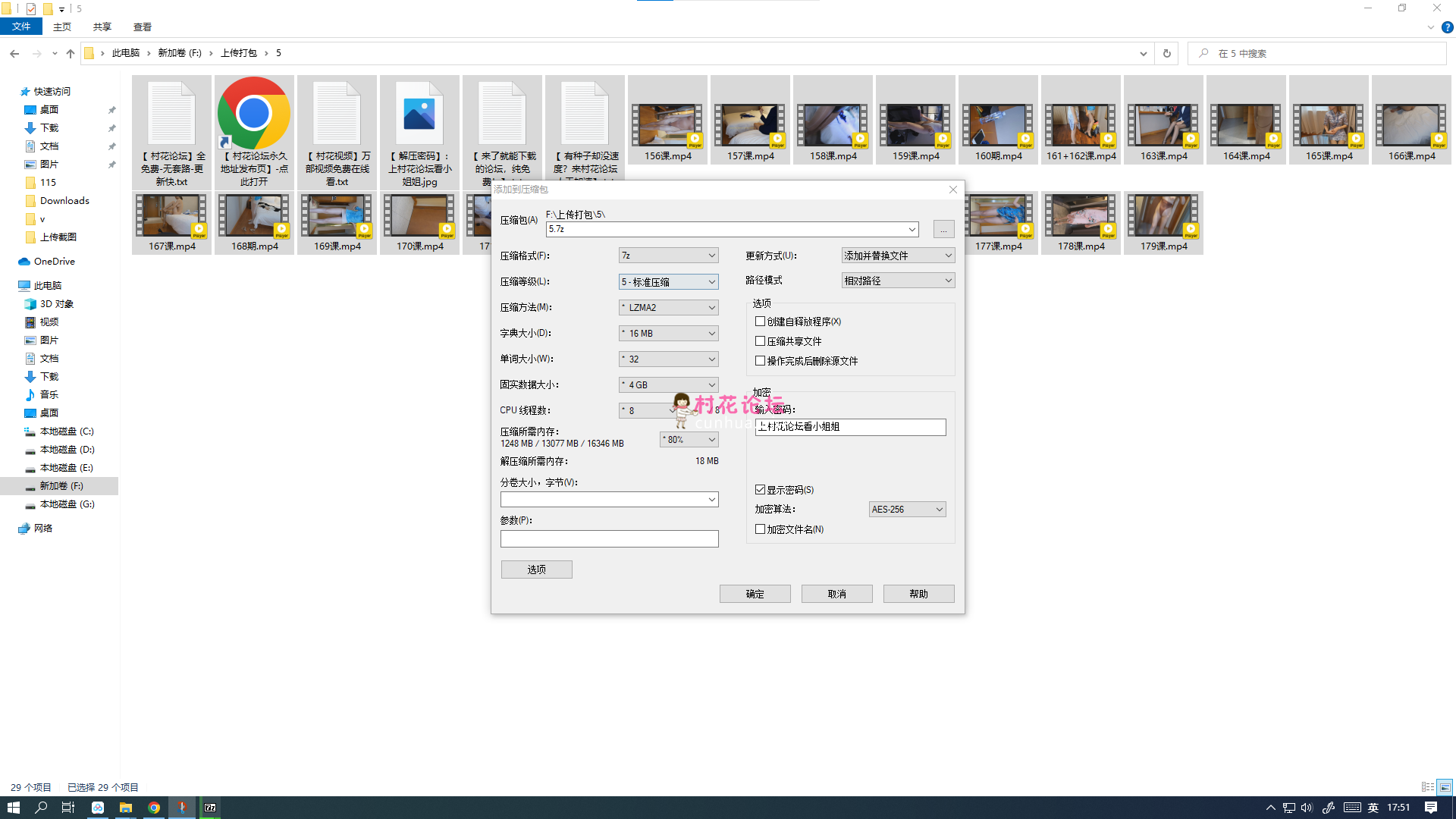Screen dimensions: 1456x819
Task: Open the 文件 menu tab
Action: click(x=21, y=27)
